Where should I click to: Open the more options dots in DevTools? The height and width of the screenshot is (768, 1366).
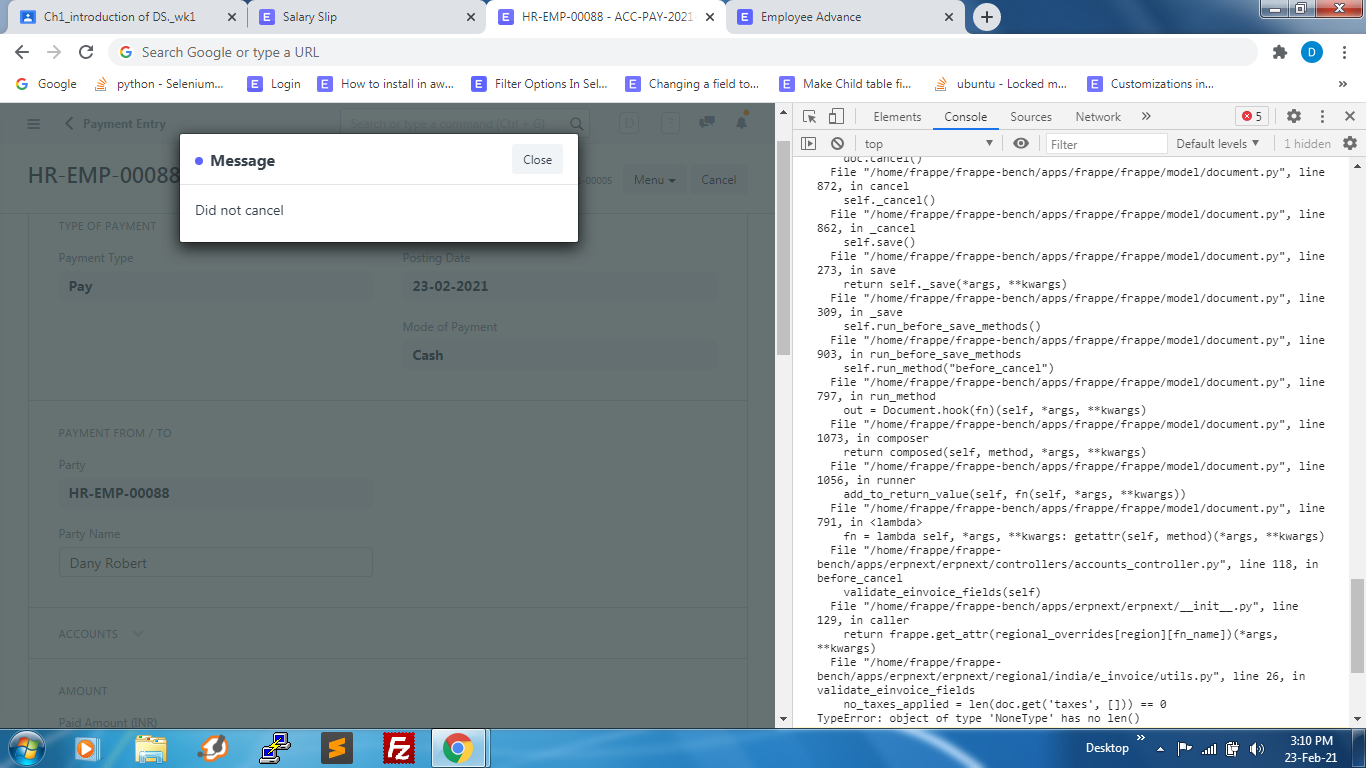(x=1322, y=116)
